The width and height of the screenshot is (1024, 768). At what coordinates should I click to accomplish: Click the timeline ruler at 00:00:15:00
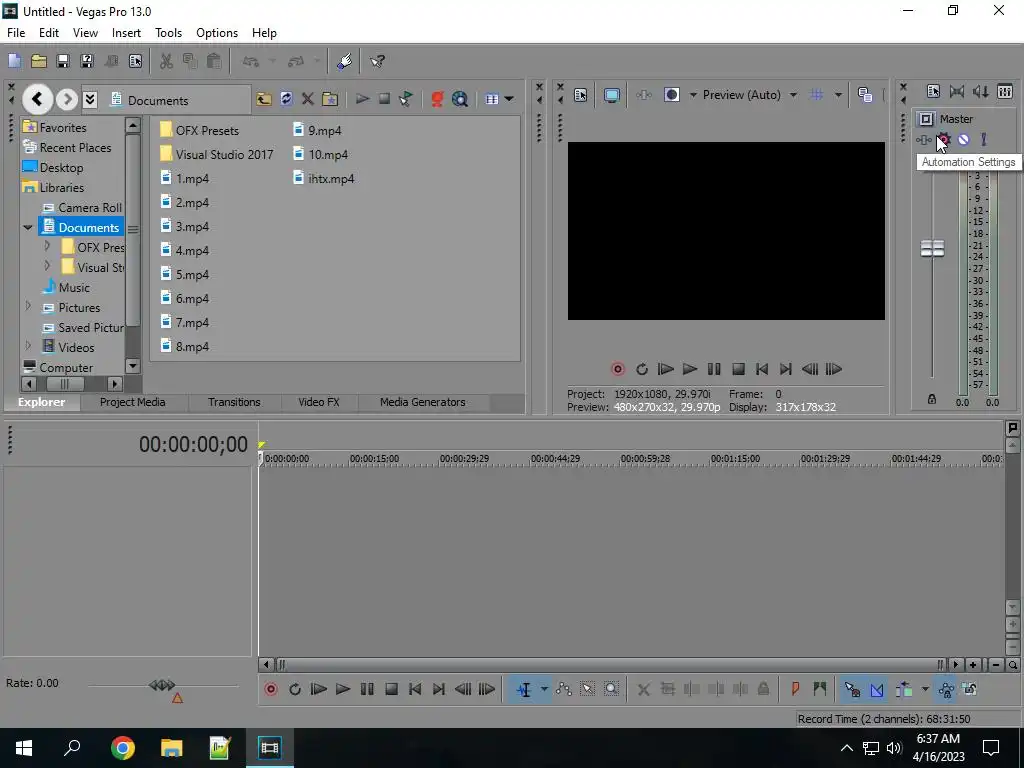(x=374, y=459)
